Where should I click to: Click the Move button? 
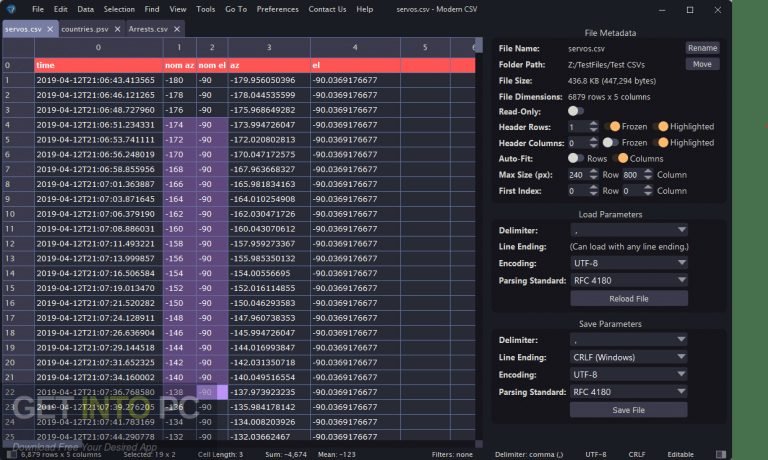702,64
